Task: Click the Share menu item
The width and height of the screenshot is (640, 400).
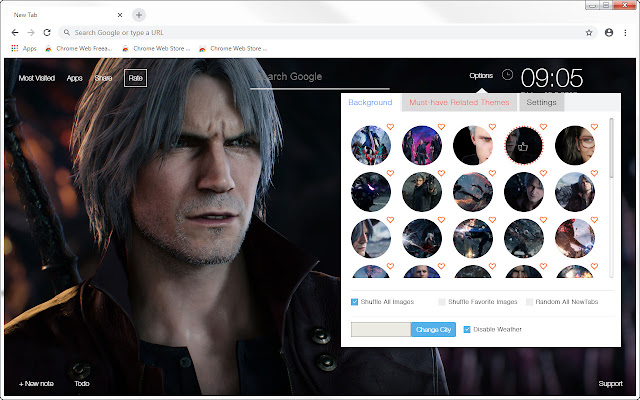Action: pos(103,78)
